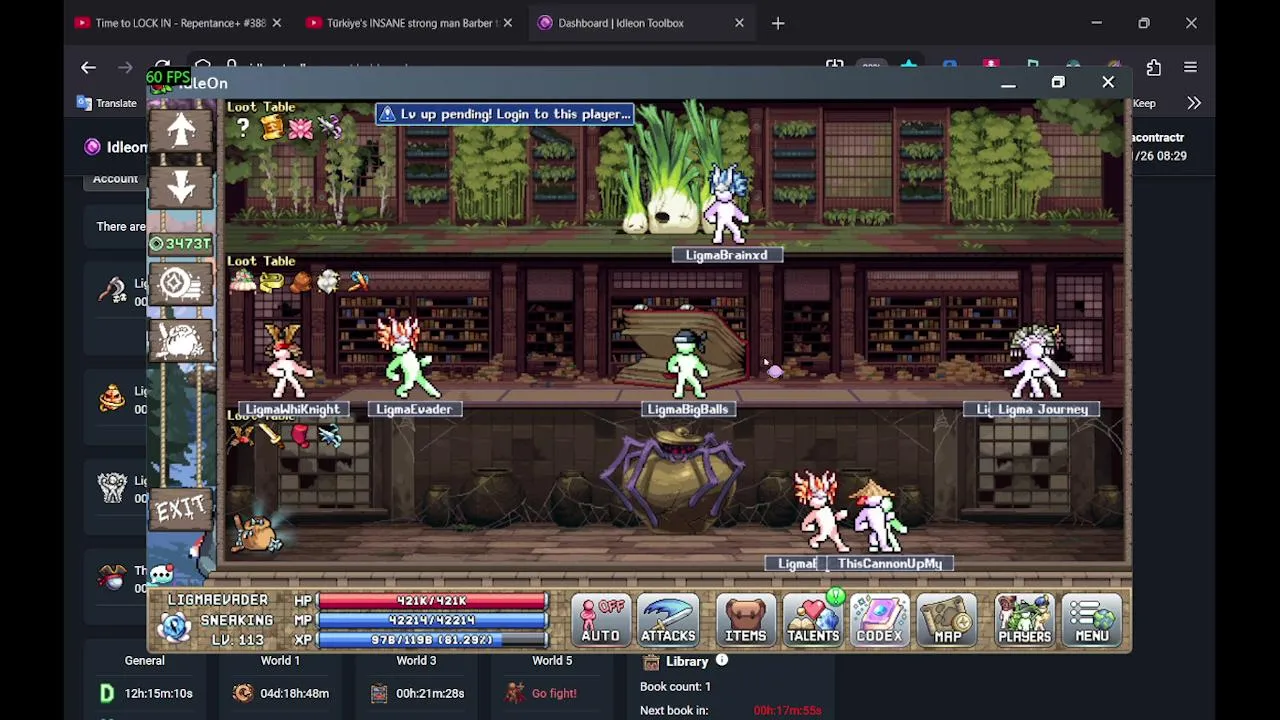1280x720 pixels.
Task: Click the 3473T currency counter
Action: [x=181, y=243]
